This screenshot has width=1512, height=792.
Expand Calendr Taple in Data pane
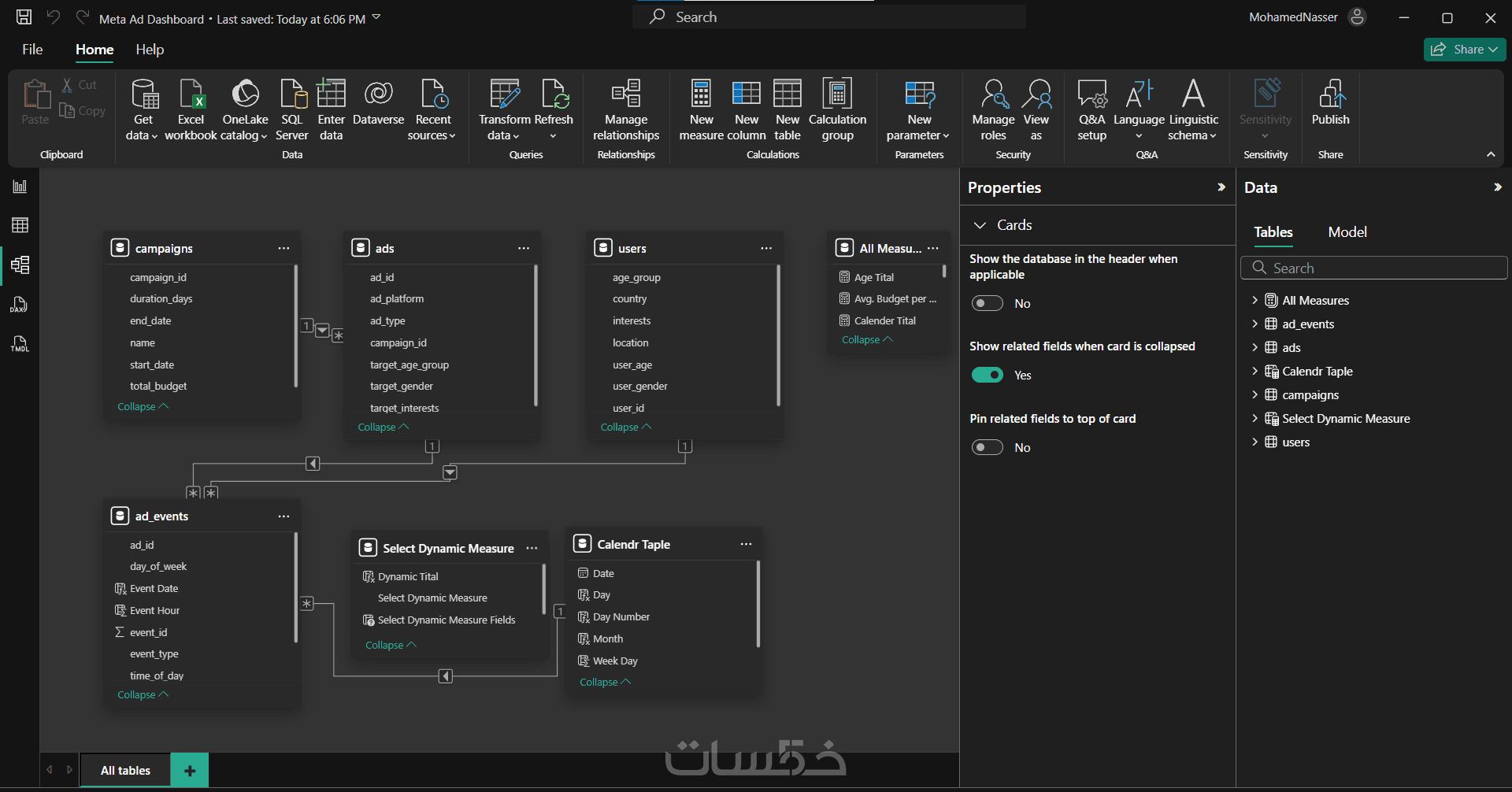click(1254, 371)
